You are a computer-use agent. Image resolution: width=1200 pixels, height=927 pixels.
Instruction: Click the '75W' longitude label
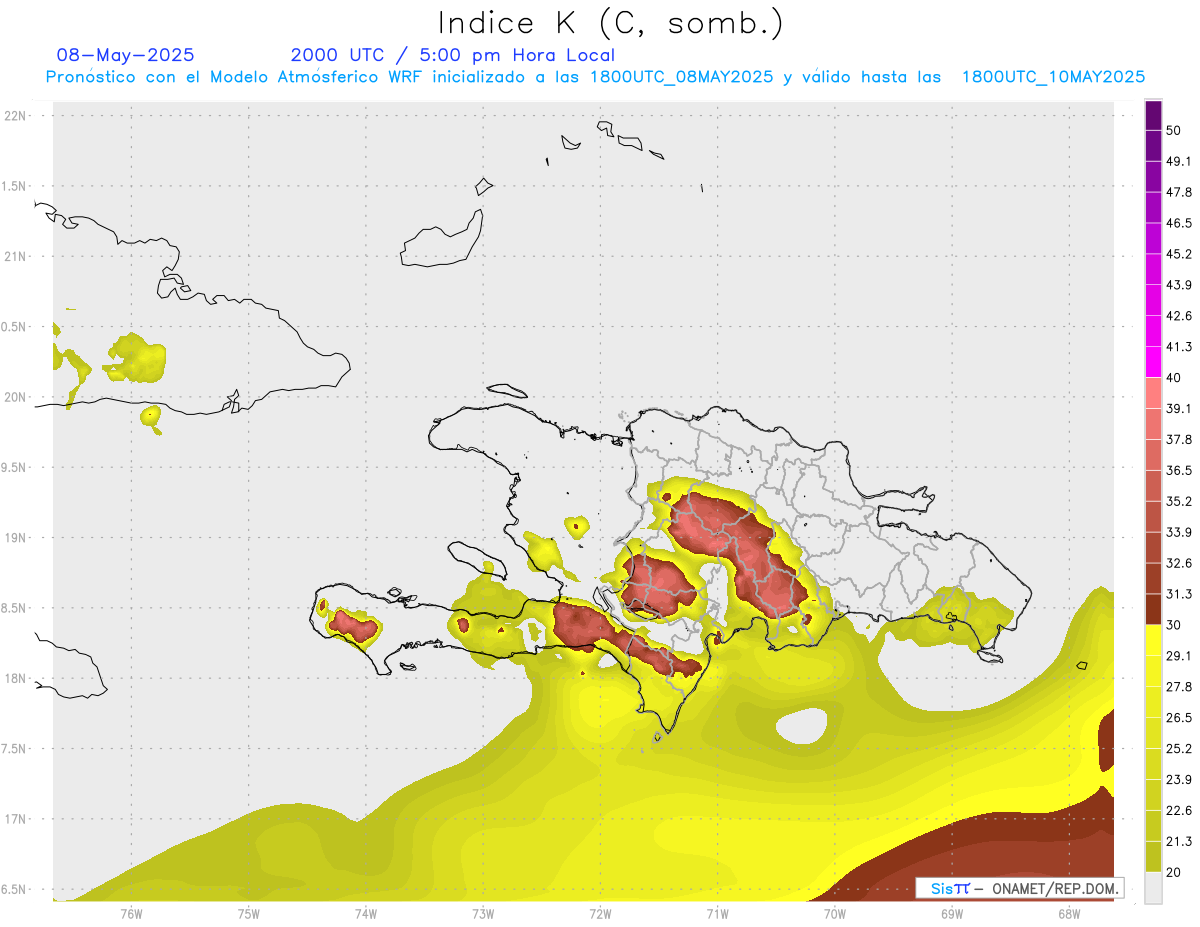249,914
